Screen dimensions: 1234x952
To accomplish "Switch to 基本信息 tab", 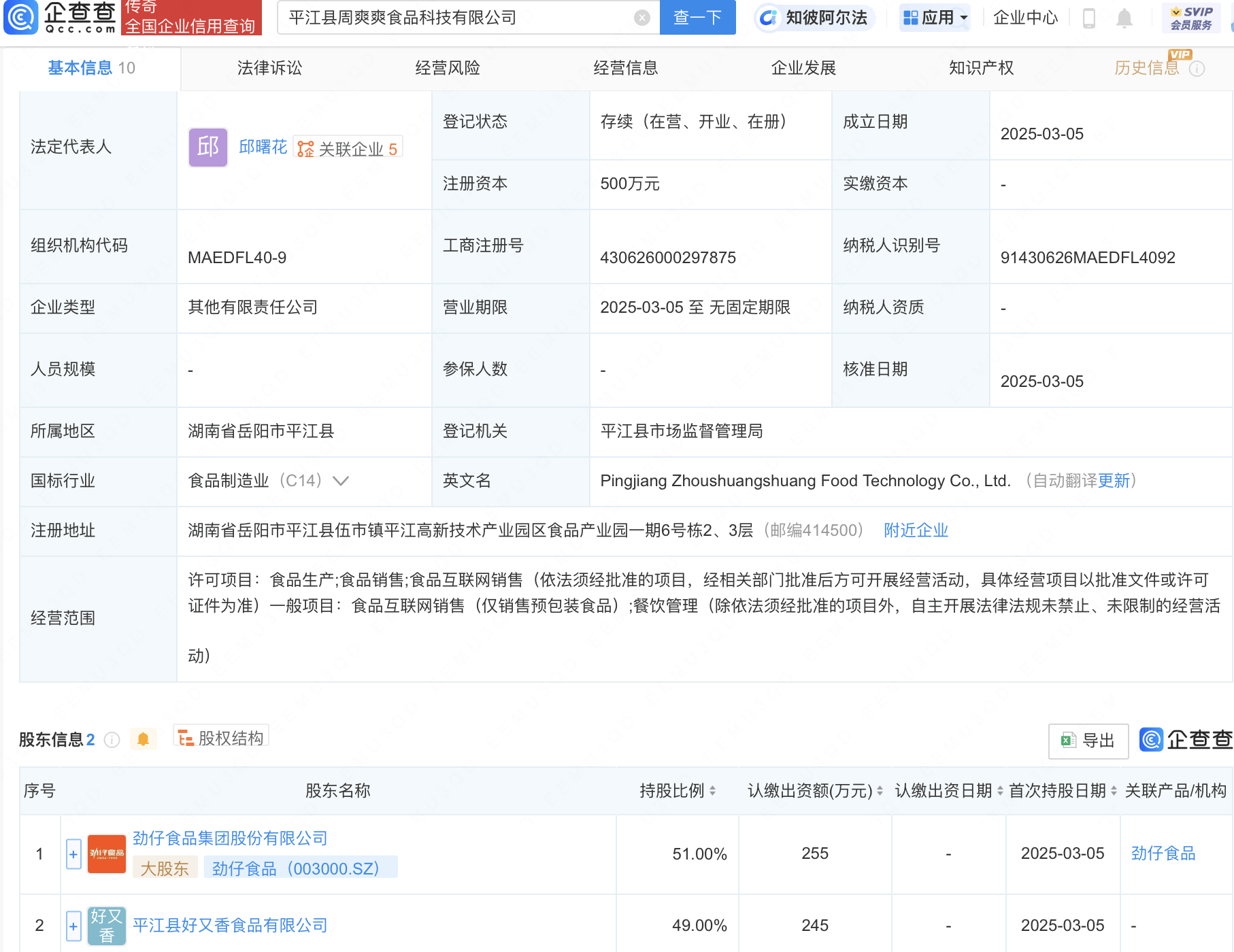I will tap(91, 68).
